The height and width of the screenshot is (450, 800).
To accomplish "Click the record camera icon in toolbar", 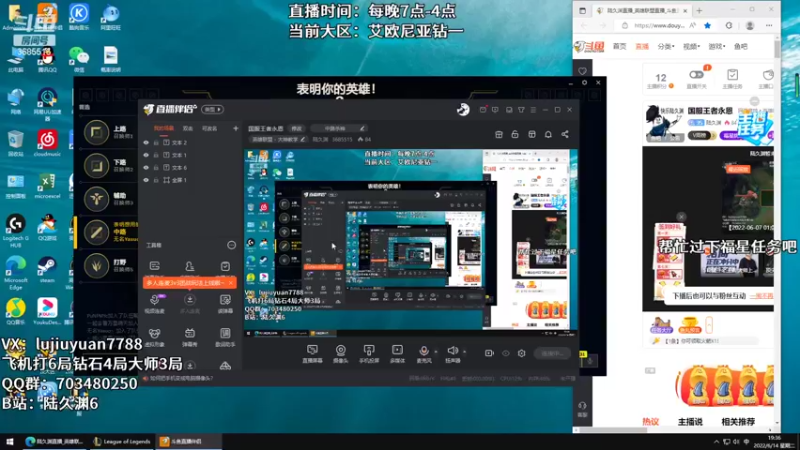I will click(489, 353).
